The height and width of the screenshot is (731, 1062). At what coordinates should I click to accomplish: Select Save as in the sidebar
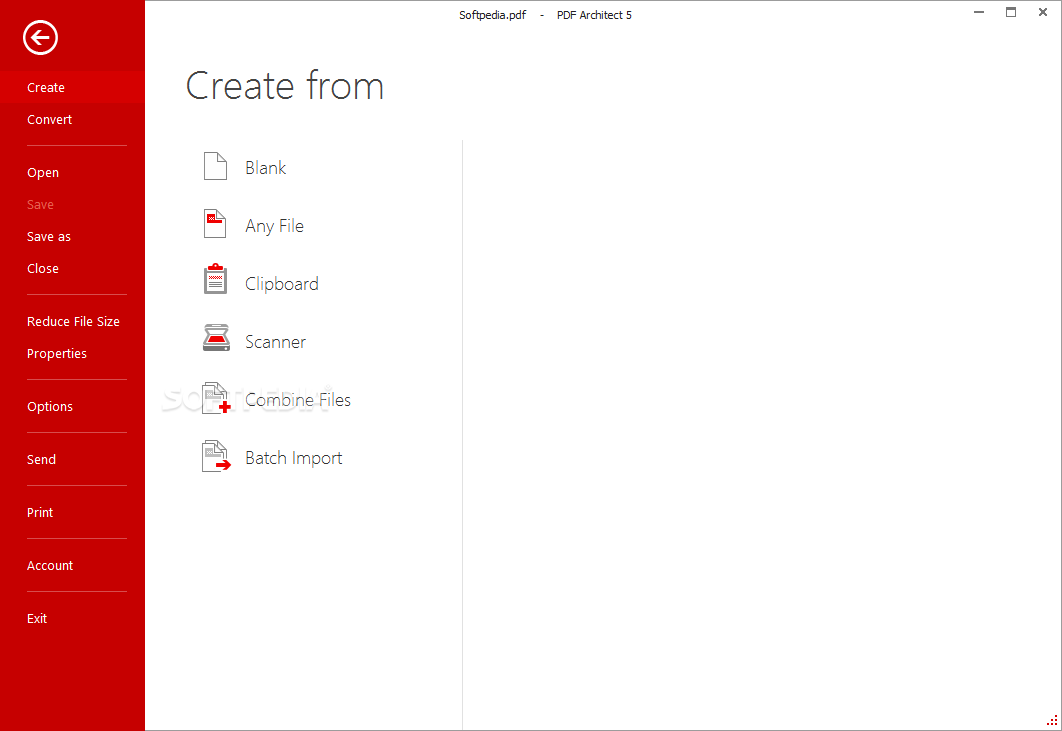[x=49, y=236]
